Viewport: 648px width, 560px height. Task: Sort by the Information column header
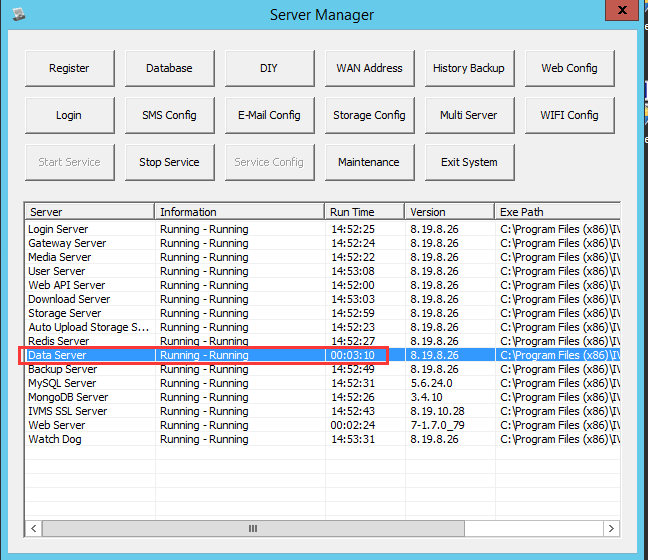point(240,212)
